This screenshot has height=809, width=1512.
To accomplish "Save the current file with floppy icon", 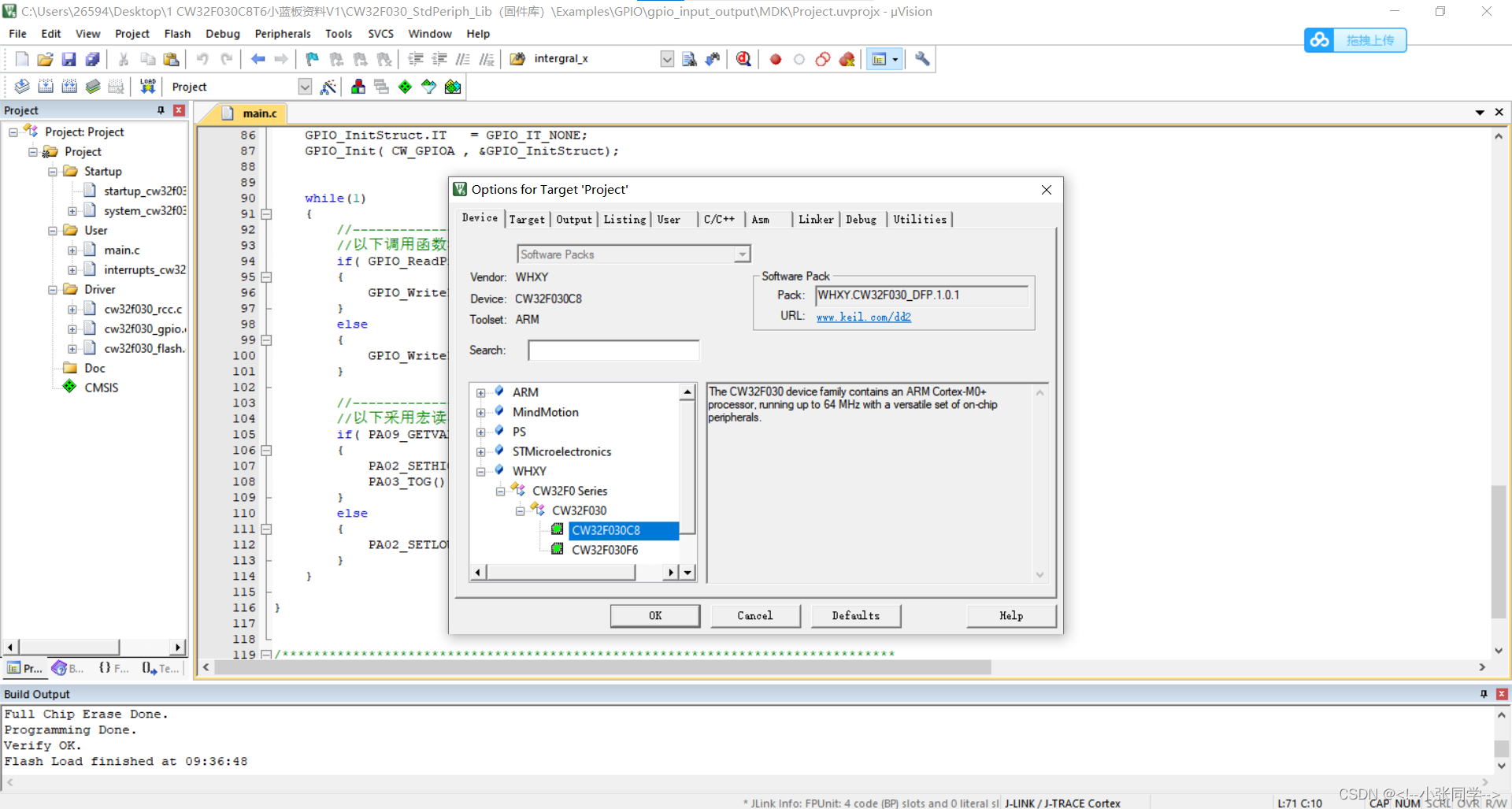I will (x=69, y=59).
